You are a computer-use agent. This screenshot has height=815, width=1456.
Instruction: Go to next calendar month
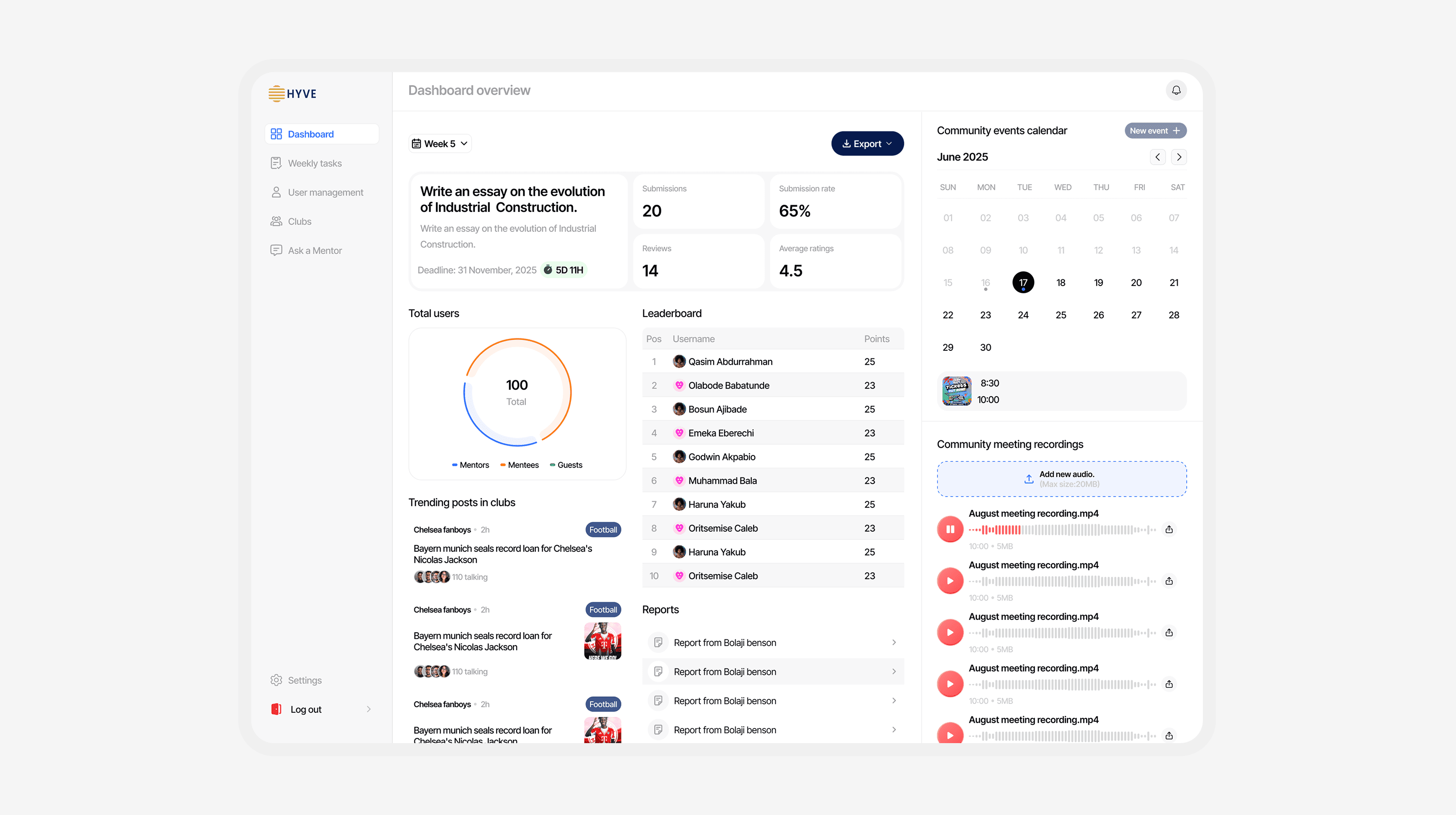point(1179,157)
